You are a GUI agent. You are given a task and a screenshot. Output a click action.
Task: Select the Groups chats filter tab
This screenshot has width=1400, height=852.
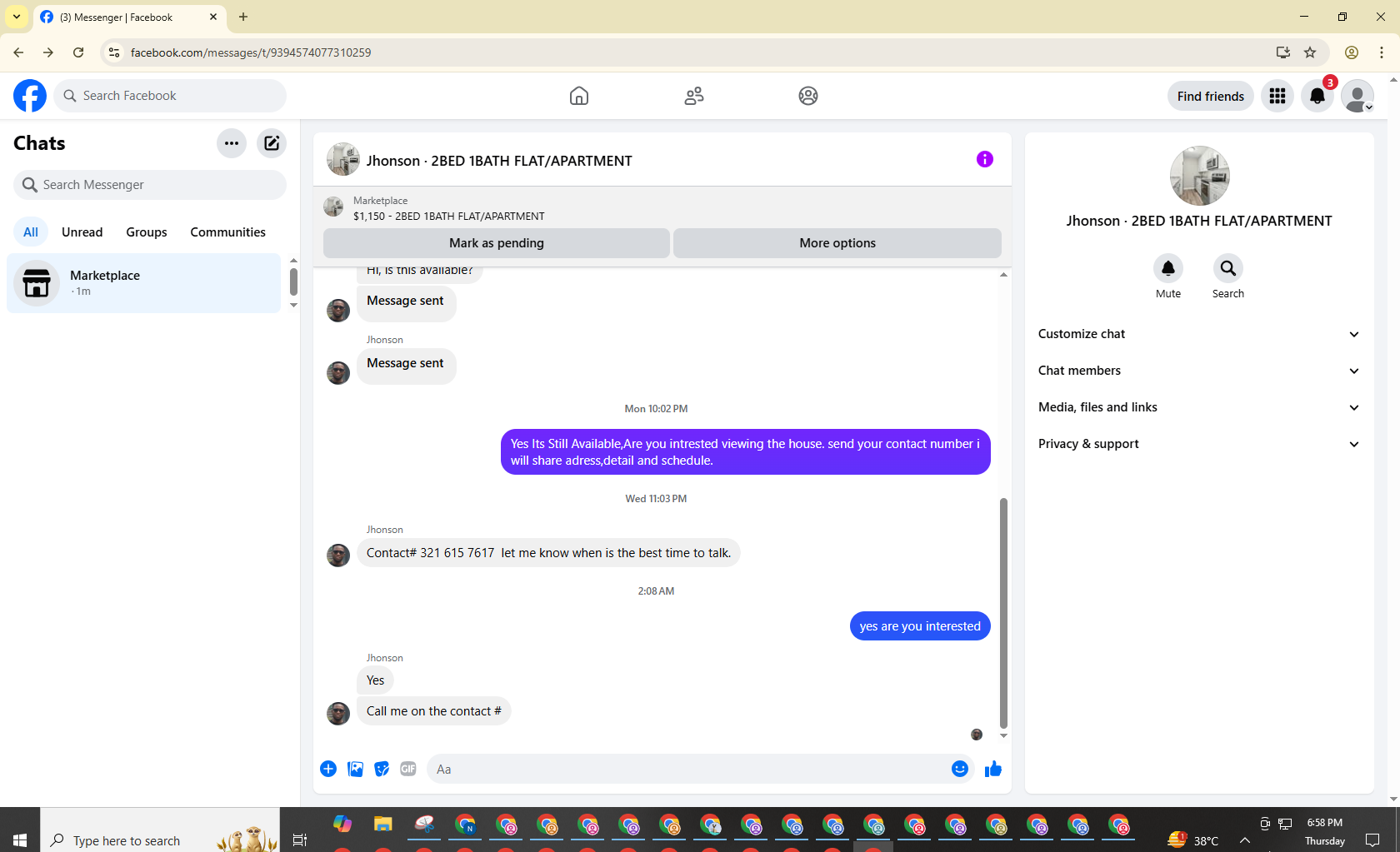pos(147,232)
